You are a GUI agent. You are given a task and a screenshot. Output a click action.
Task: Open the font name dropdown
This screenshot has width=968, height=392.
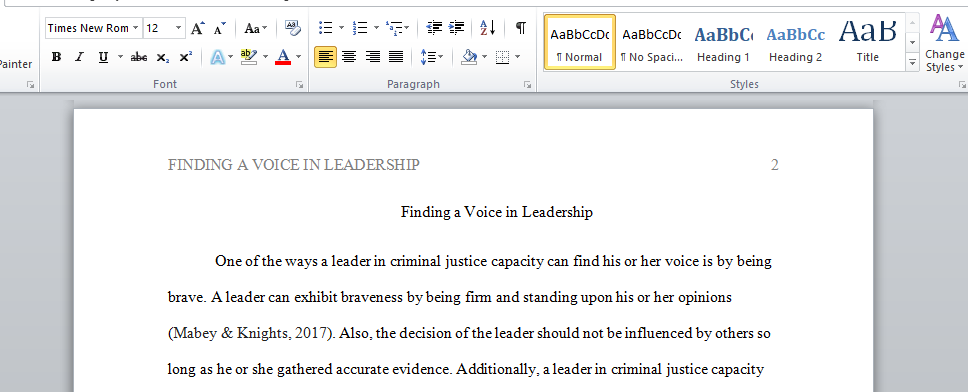tap(135, 28)
